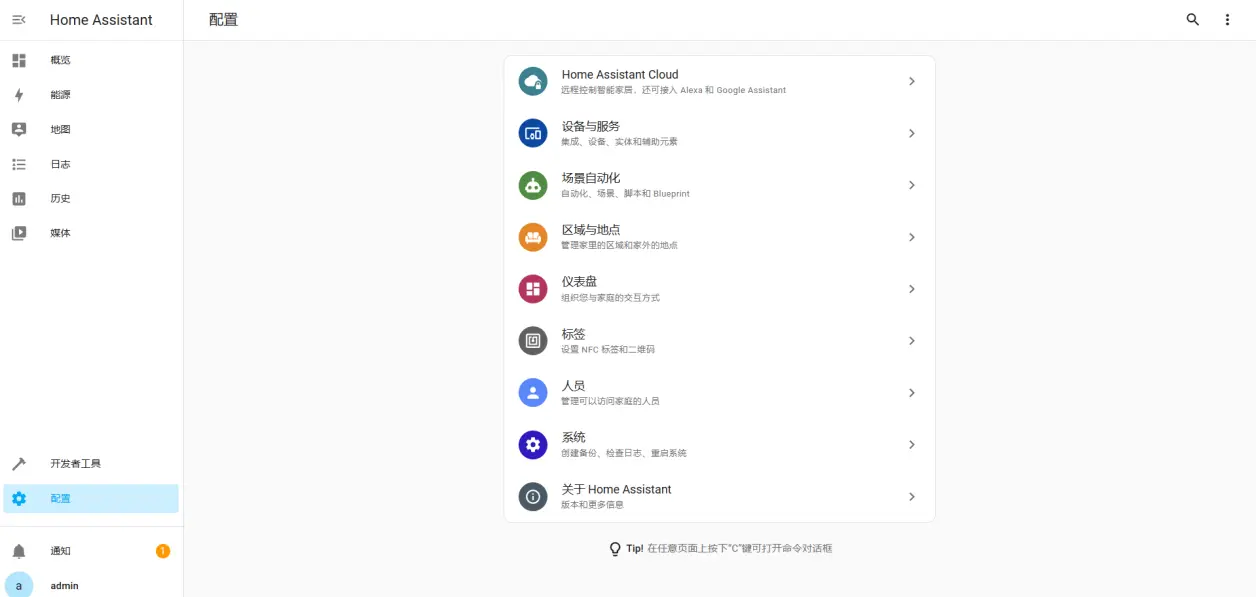1256x597 pixels.
Task: Click the 配置 gear icon in sidebar
Action: click(x=19, y=498)
